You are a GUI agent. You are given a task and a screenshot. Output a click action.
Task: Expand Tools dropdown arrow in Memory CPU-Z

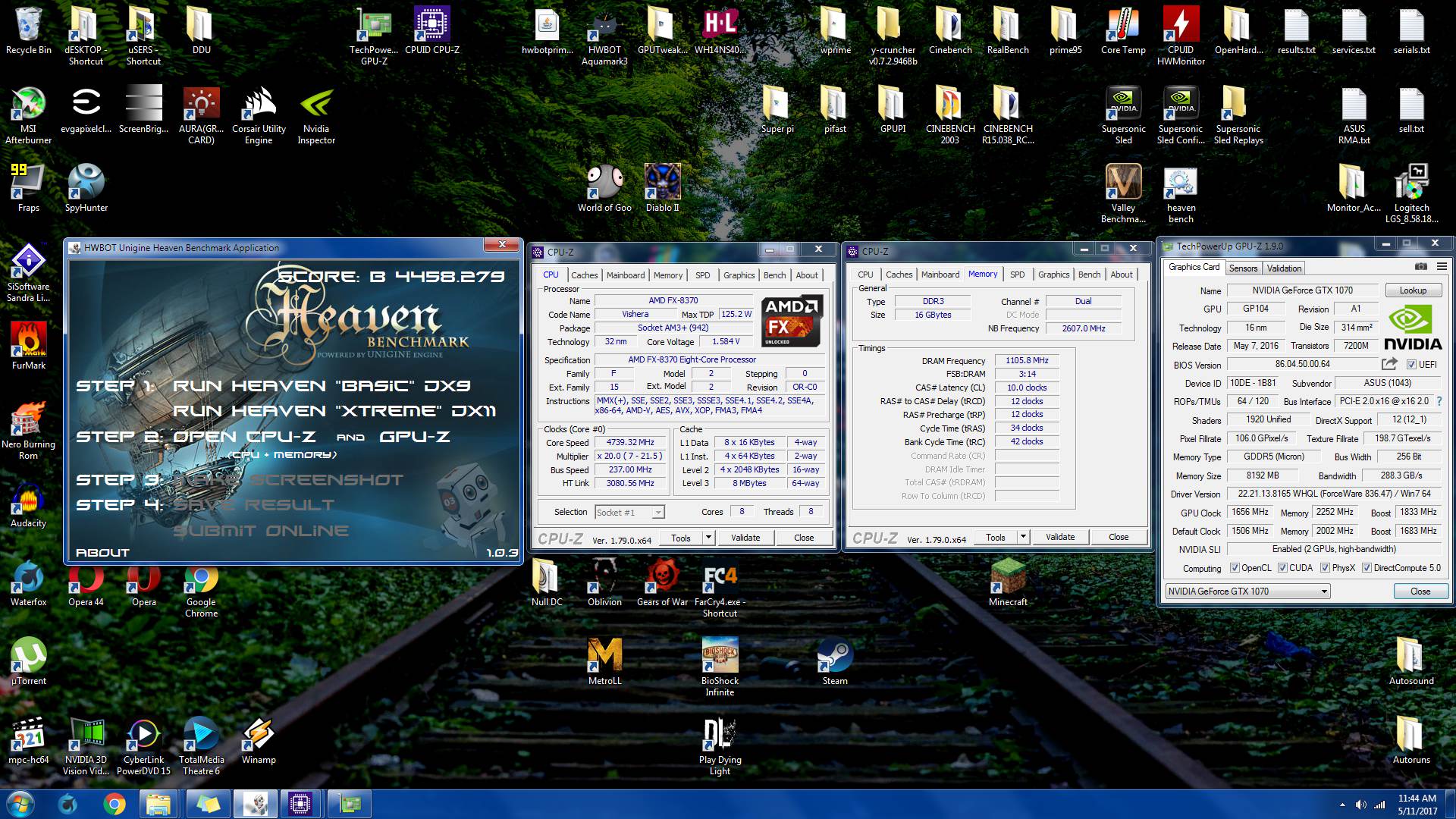pos(1023,537)
